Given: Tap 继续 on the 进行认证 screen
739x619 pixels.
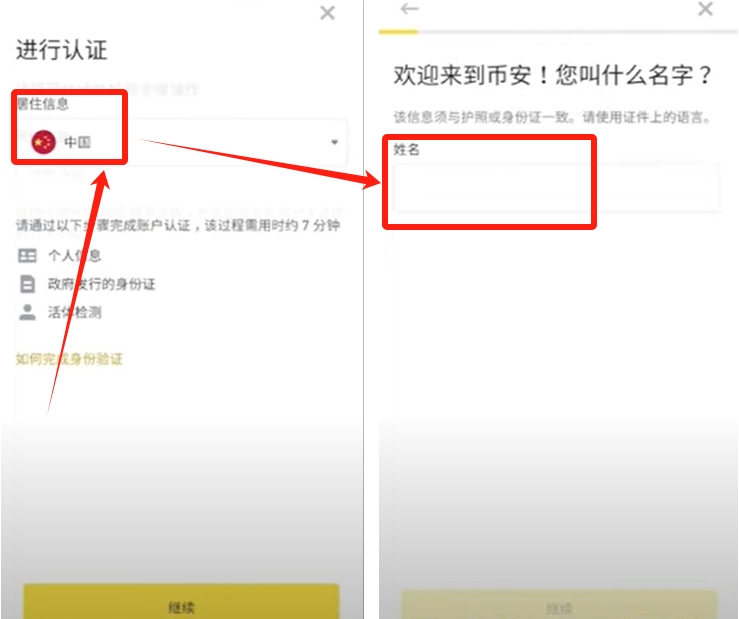Looking at the screenshot, I should pyautogui.click(x=181, y=602).
